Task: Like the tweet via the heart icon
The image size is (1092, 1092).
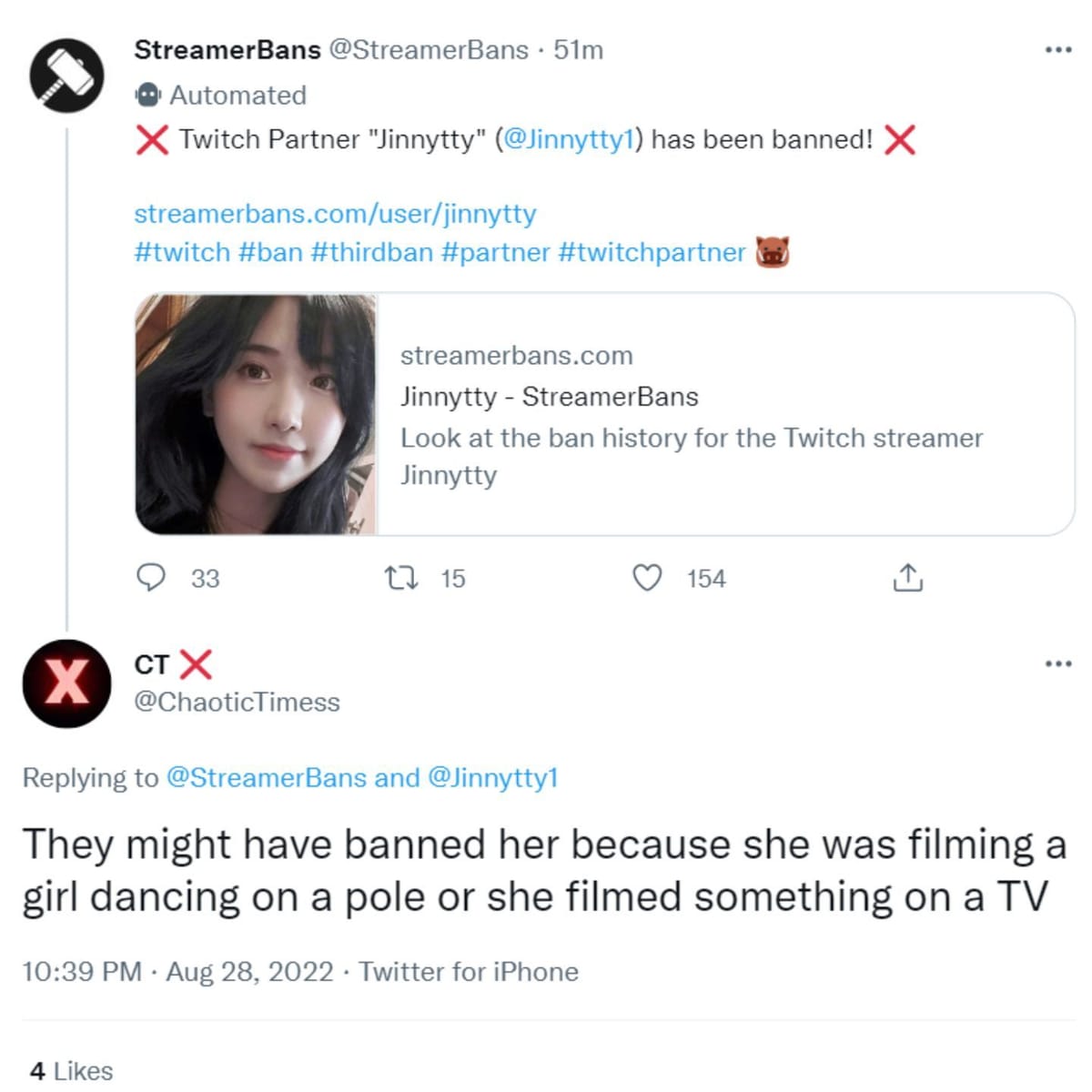Action: (x=648, y=577)
